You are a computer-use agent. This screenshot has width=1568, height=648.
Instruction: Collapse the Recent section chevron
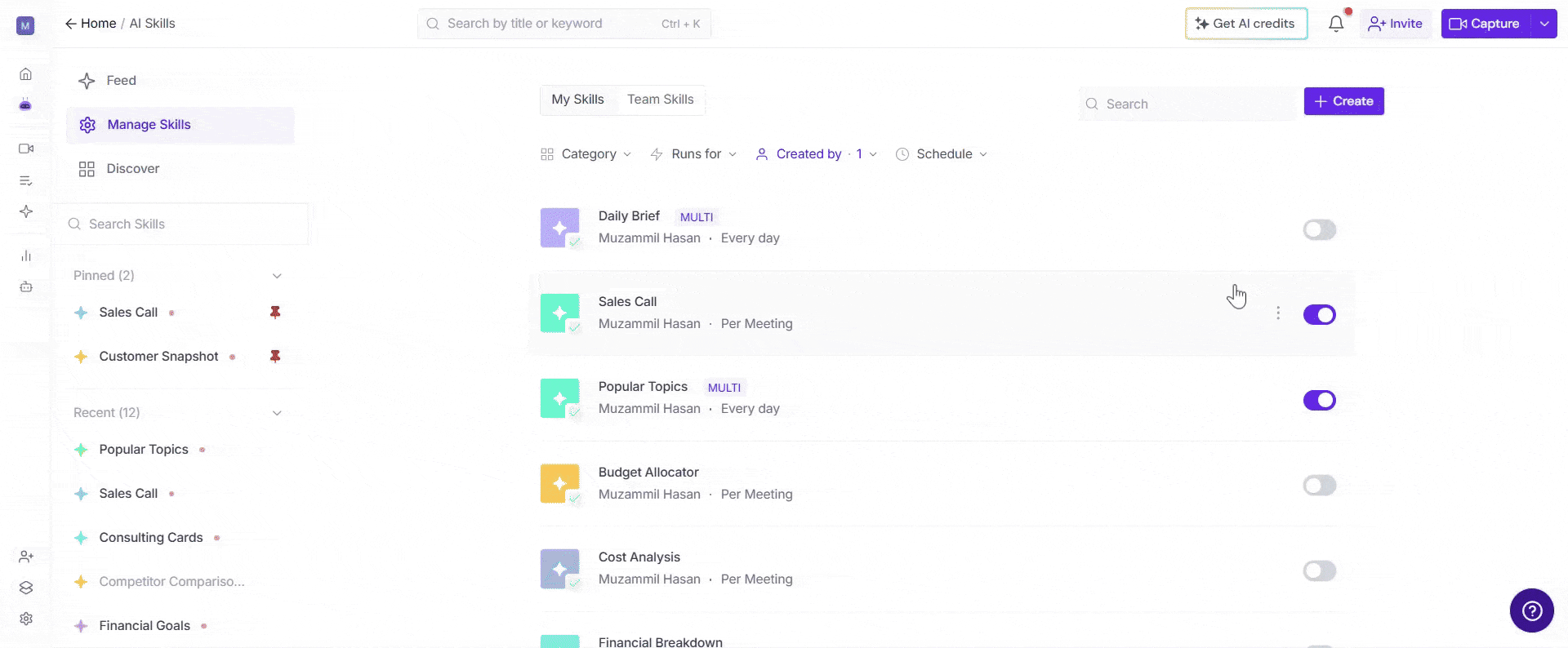(277, 413)
